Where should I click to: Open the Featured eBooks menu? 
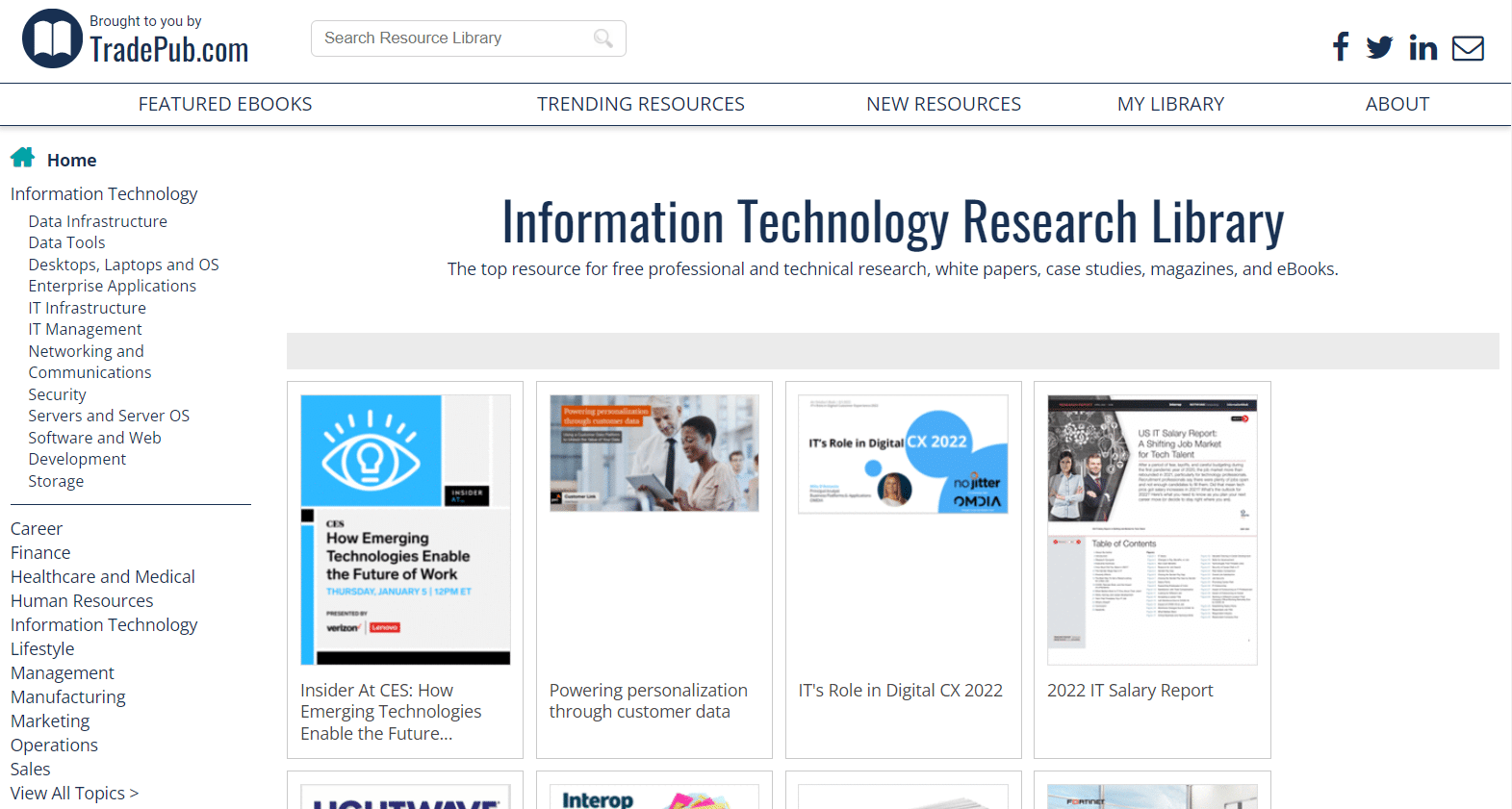pos(225,104)
